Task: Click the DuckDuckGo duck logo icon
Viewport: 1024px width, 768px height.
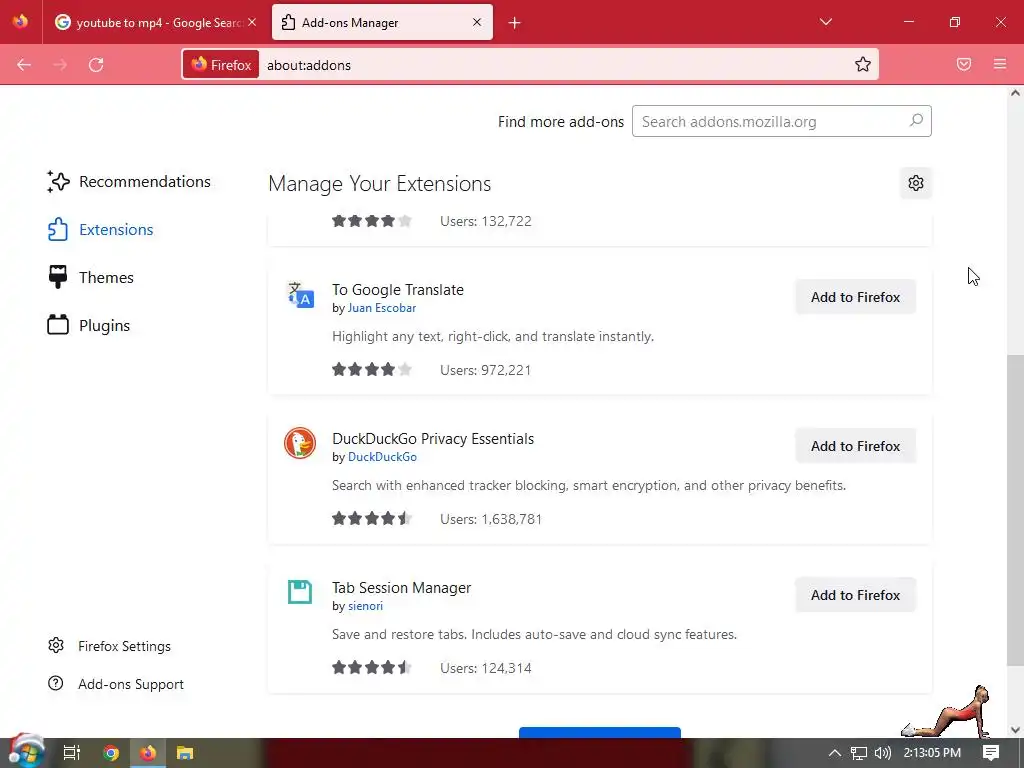Action: click(300, 443)
